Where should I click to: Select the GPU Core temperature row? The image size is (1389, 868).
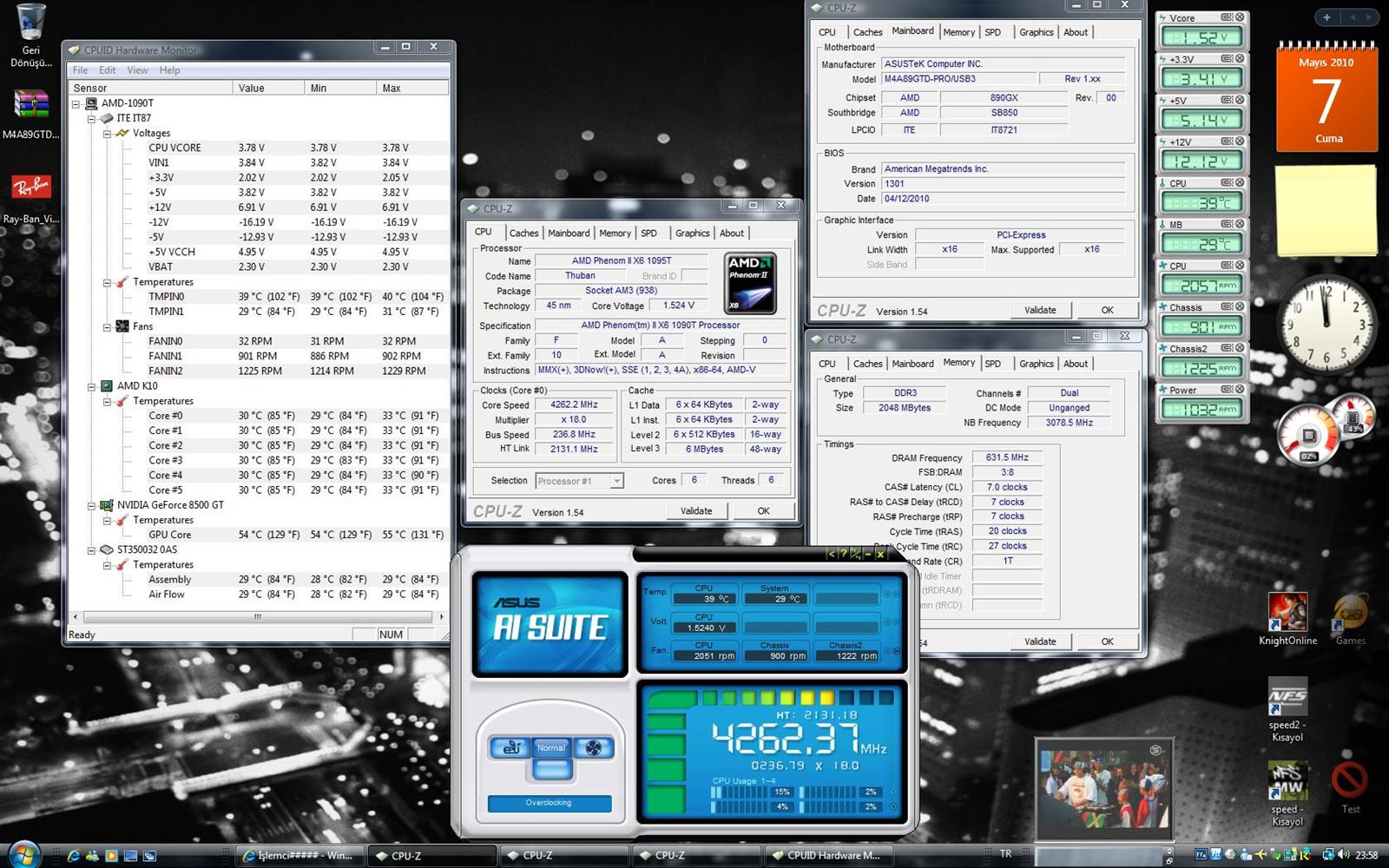tap(259, 535)
